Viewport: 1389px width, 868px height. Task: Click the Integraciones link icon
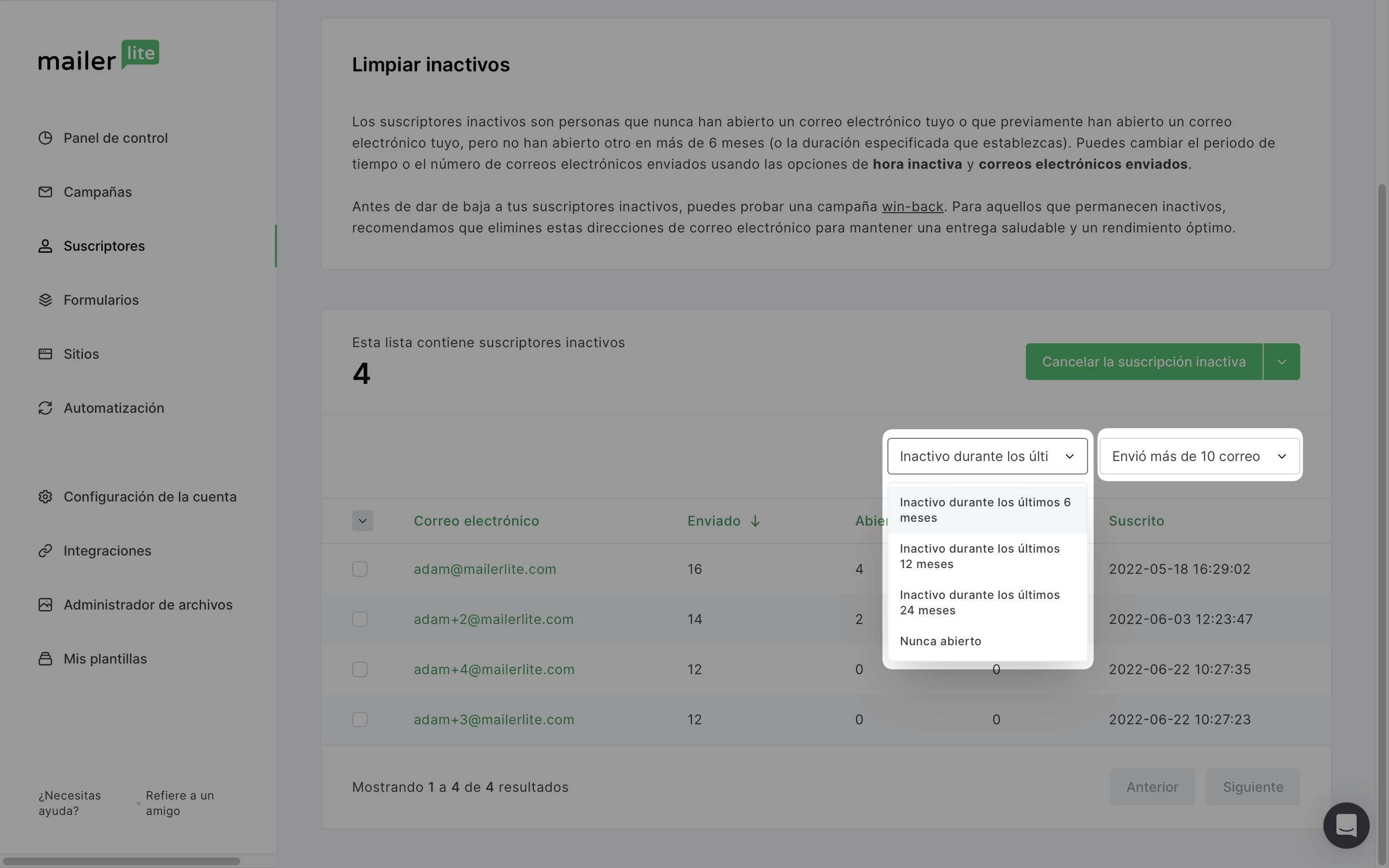45,551
